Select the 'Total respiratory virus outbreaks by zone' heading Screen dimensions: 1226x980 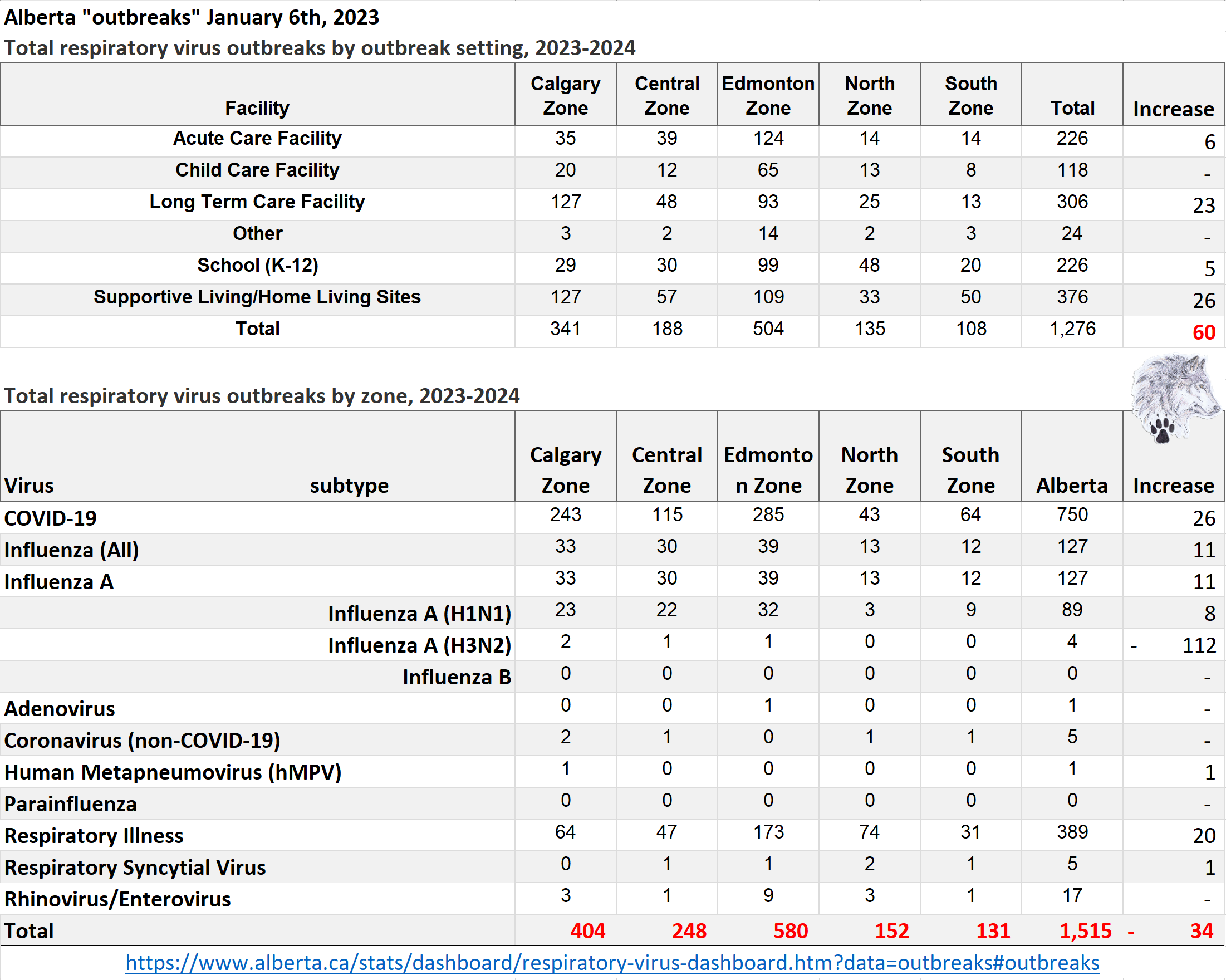tap(262, 396)
